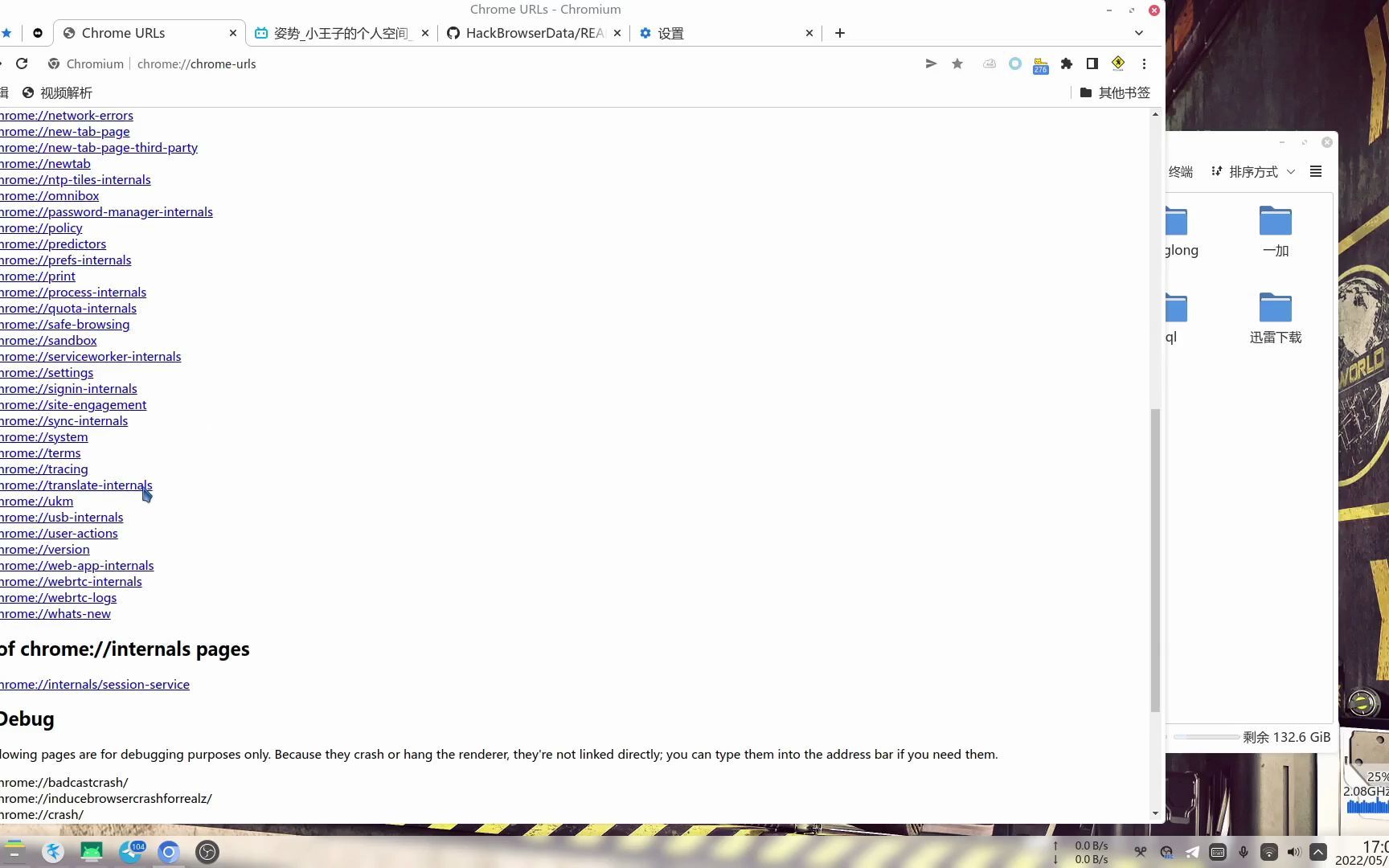Select the 一加 folder in file manager

click(1276, 231)
